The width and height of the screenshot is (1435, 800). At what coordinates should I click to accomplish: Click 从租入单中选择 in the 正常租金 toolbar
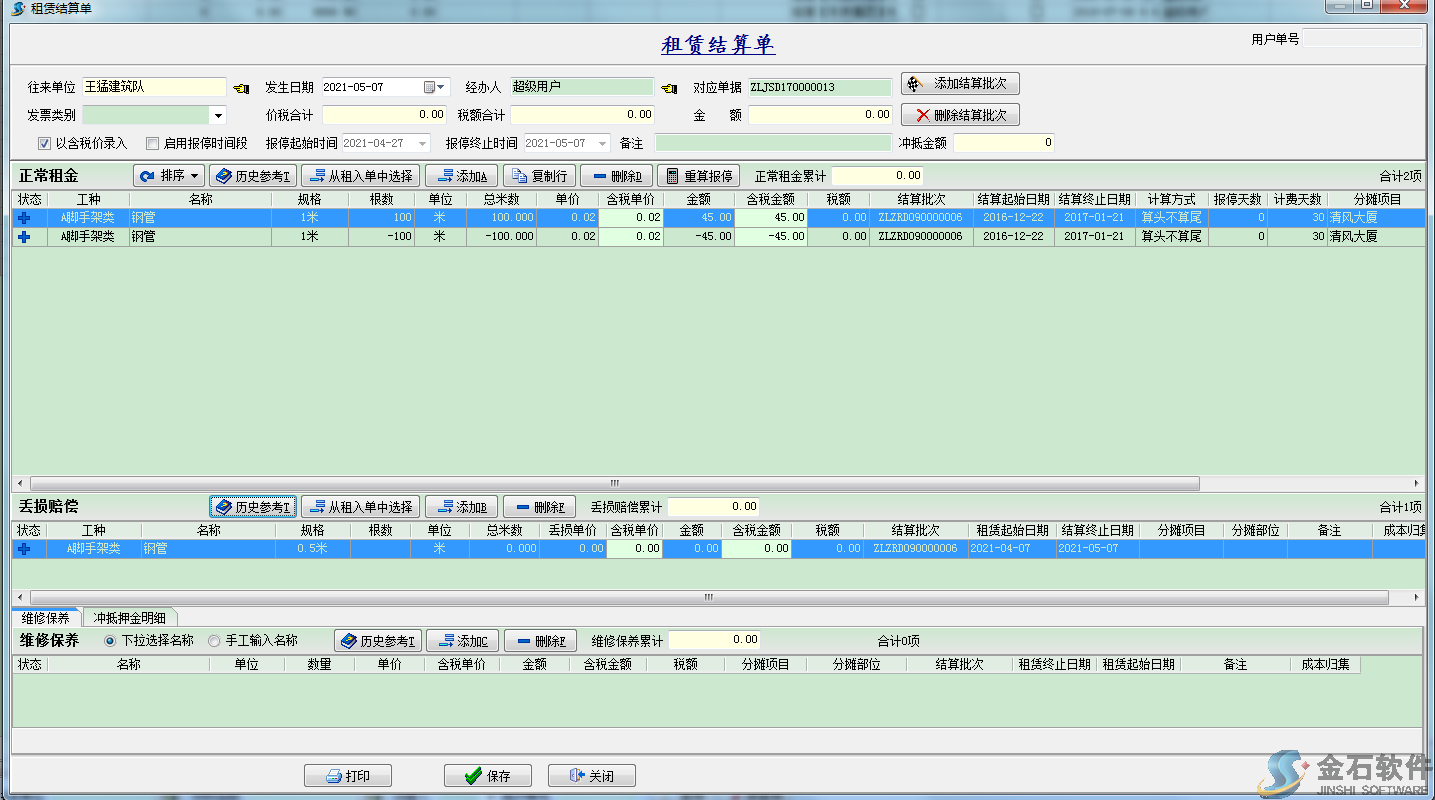click(x=360, y=176)
